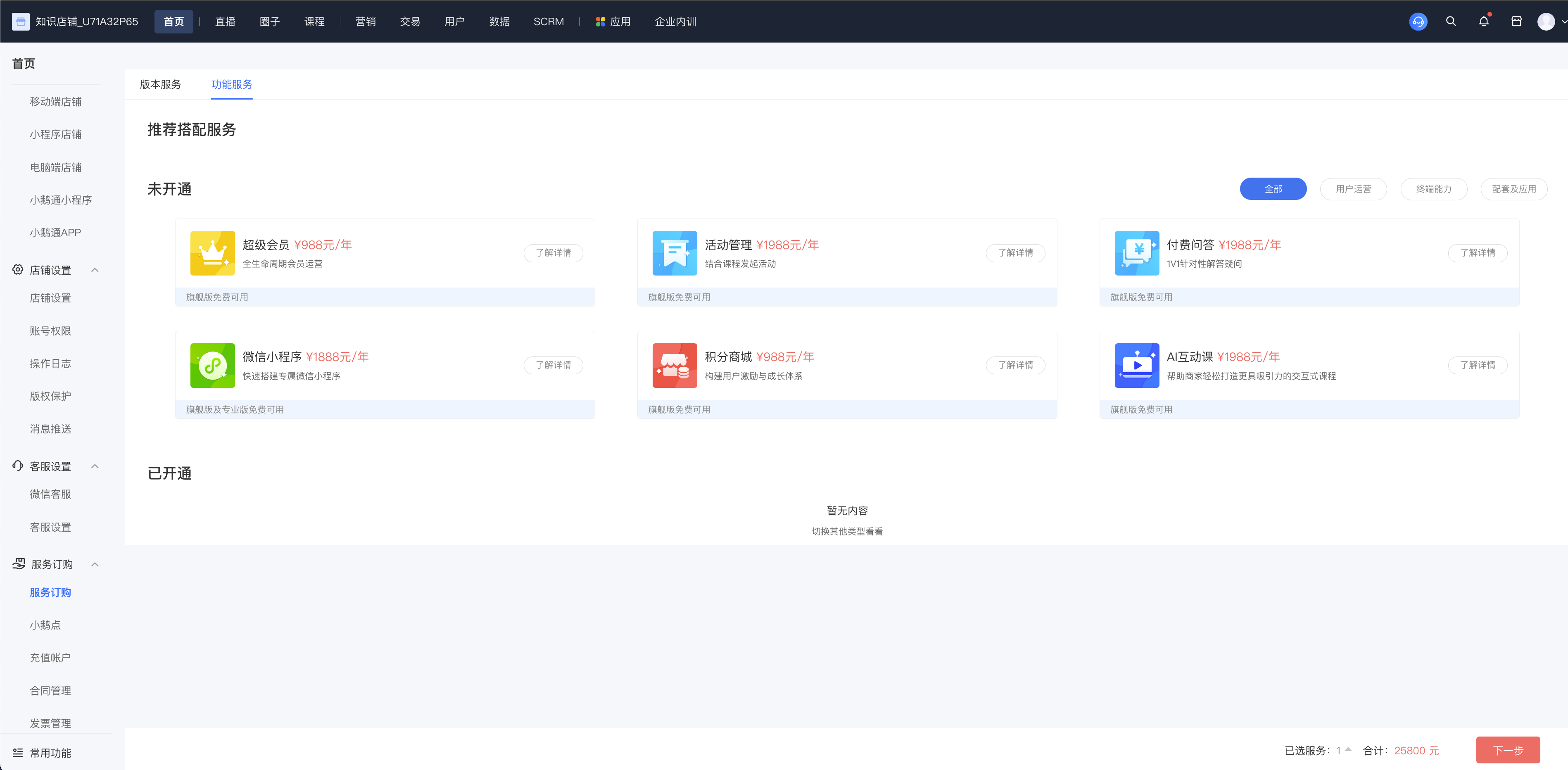Click the 付费问答 yen chat icon
Image resolution: width=1568 pixels, height=770 pixels.
point(1136,253)
